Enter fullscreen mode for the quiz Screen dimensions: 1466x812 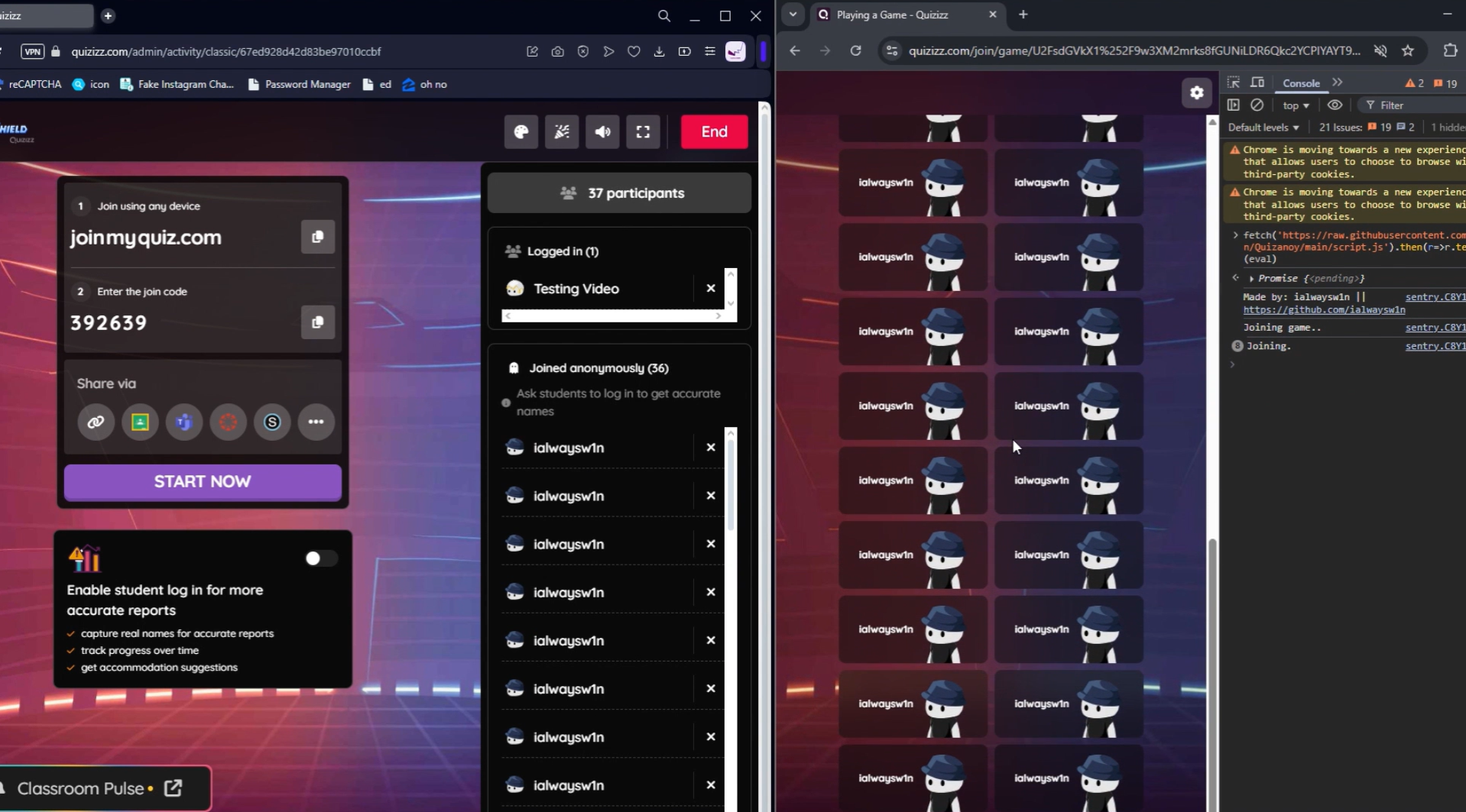643,131
